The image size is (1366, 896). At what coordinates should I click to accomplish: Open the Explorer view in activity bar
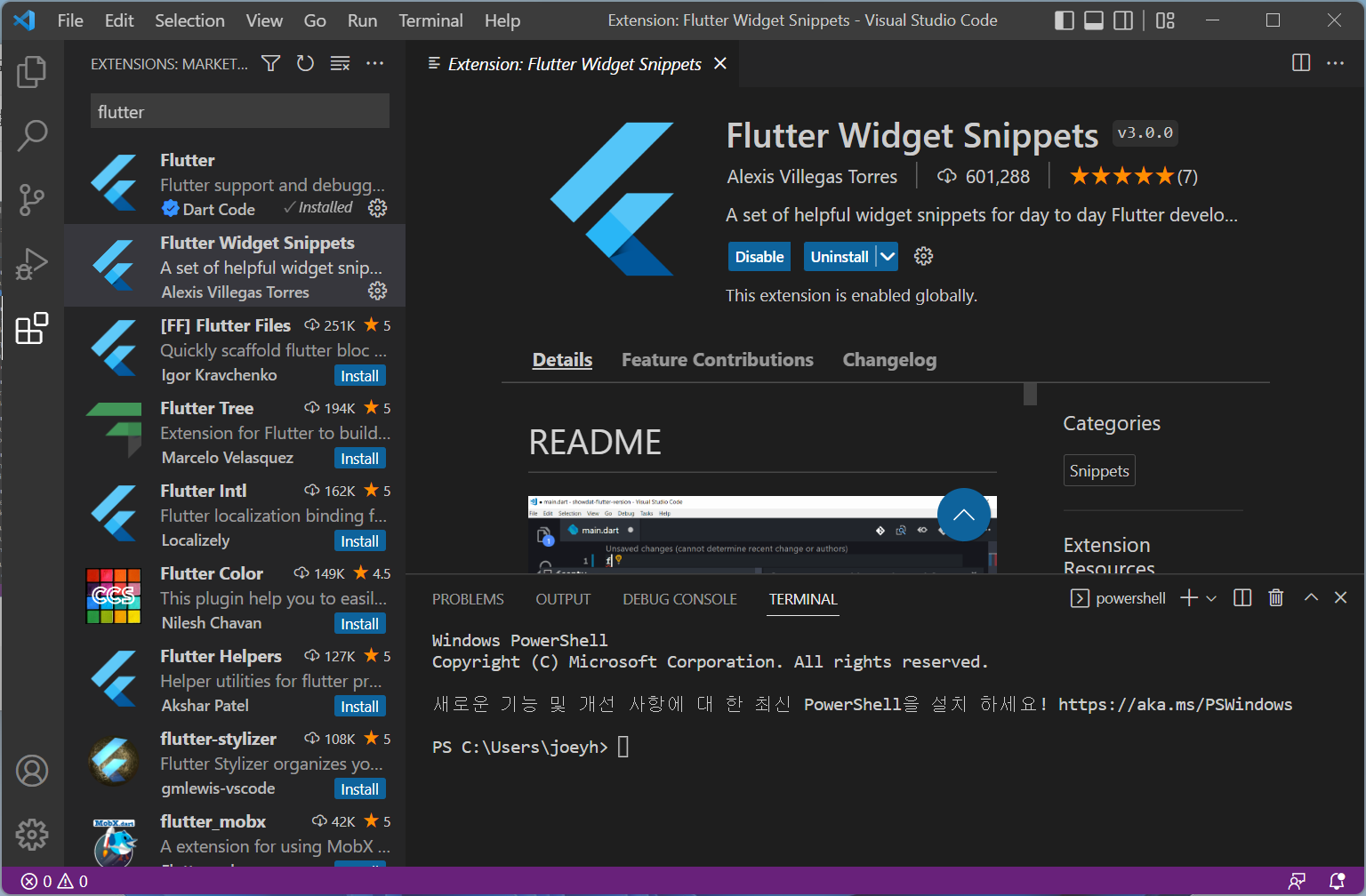click(32, 72)
